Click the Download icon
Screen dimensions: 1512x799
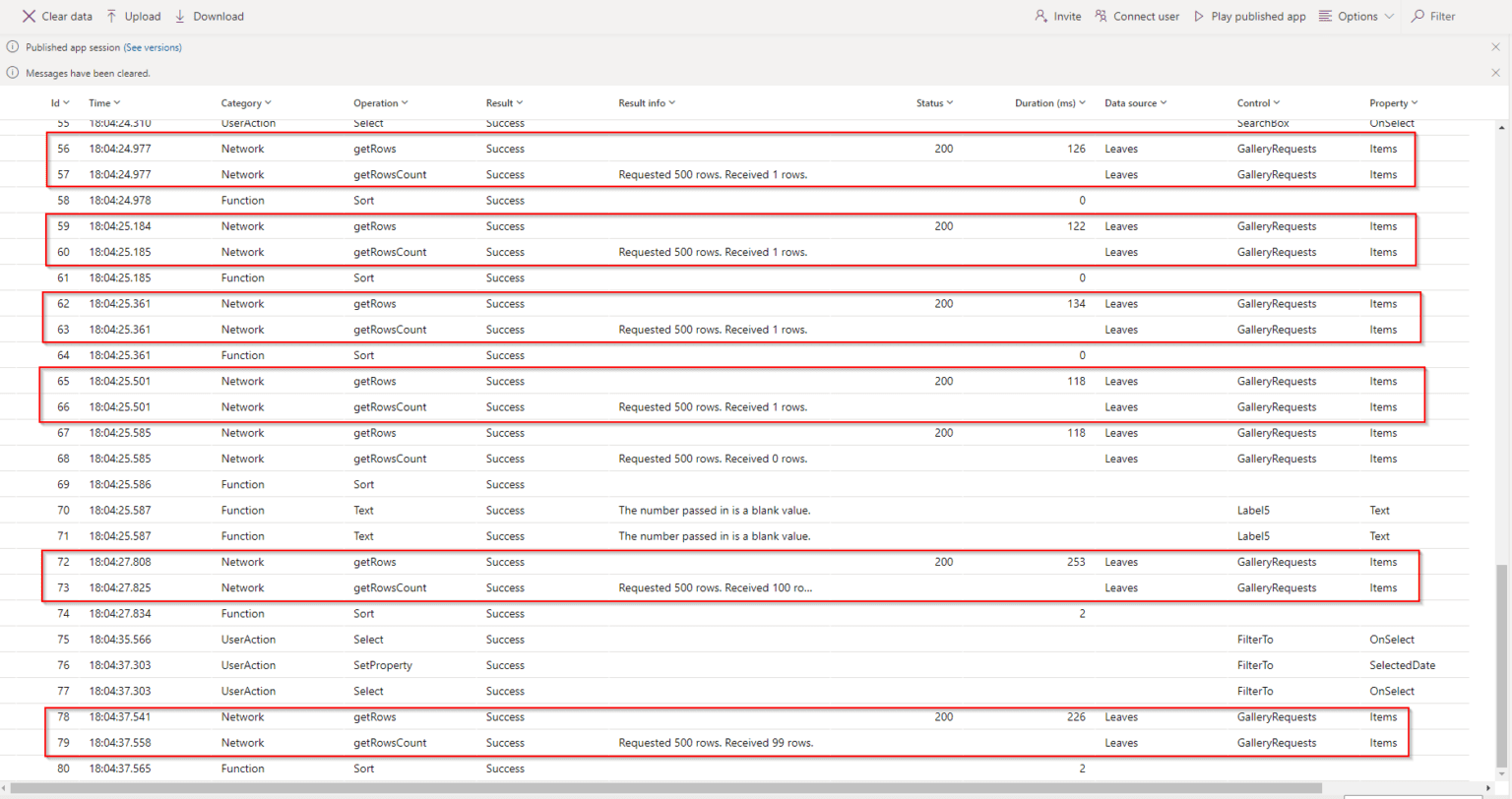178,16
